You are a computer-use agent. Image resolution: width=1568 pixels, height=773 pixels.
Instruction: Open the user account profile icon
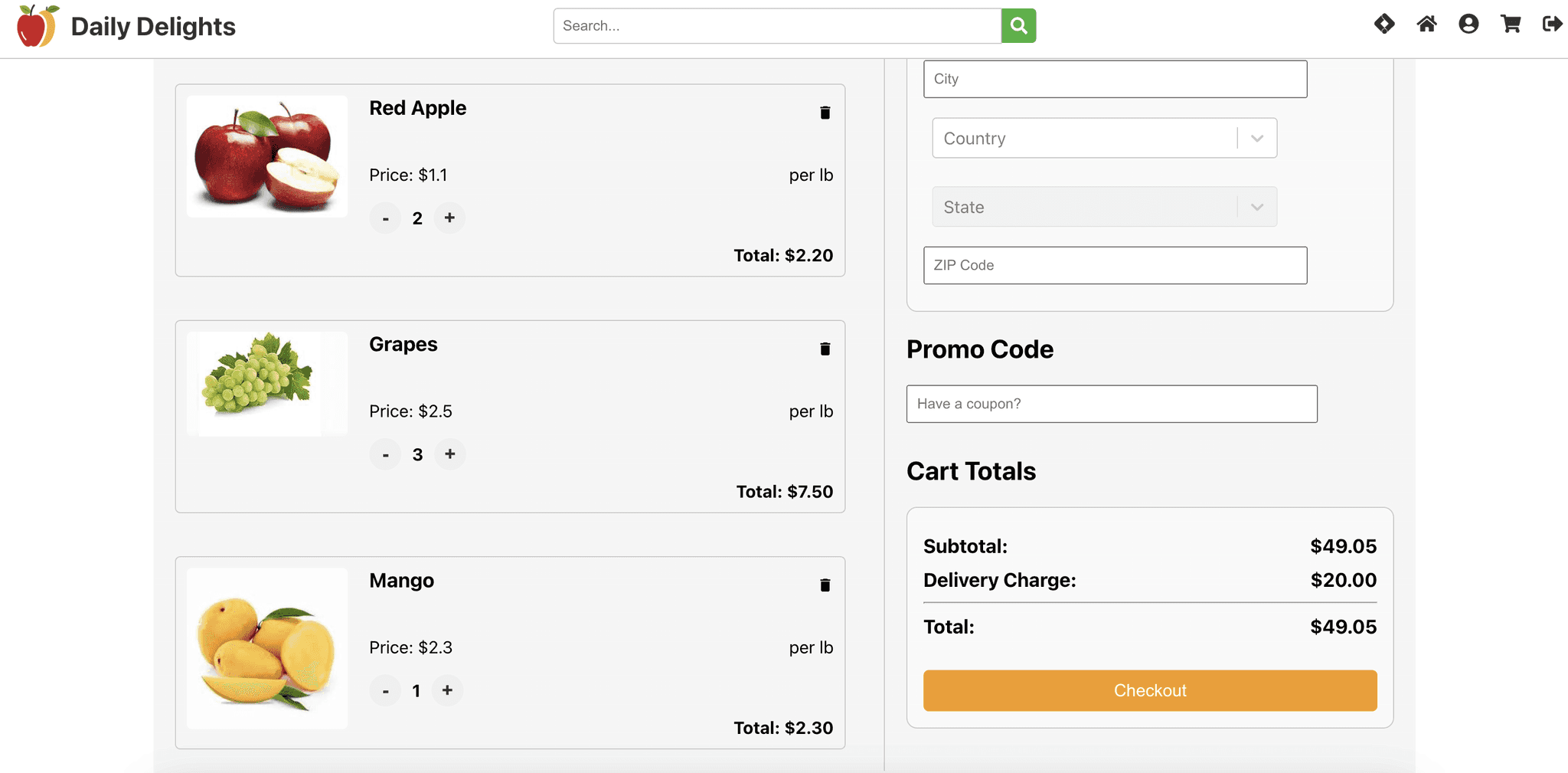[x=1468, y=25]
